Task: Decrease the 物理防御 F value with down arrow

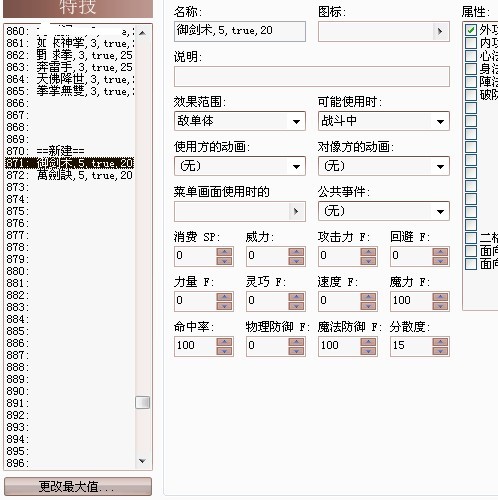Action: pyautogui.click(x=296, y=351)
